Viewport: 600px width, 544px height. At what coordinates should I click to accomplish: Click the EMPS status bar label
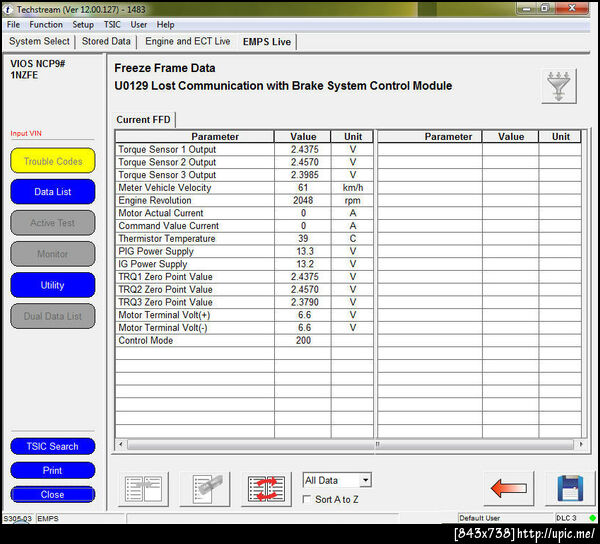point(48,518)
